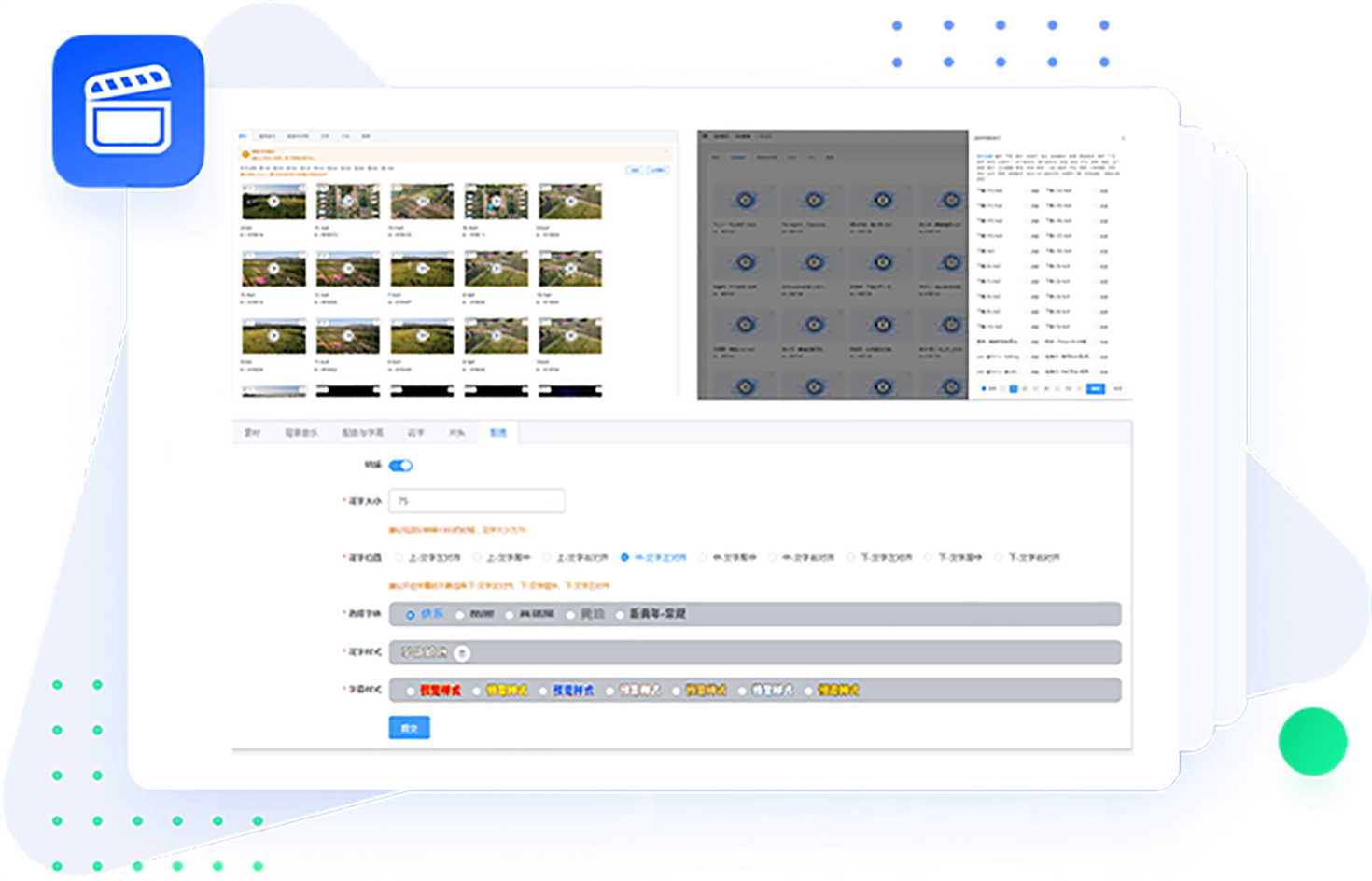The image size is (1372, 881).
Task: Click the play icon on the second thumbnail in the top row
Action: (x=348, y=202)
